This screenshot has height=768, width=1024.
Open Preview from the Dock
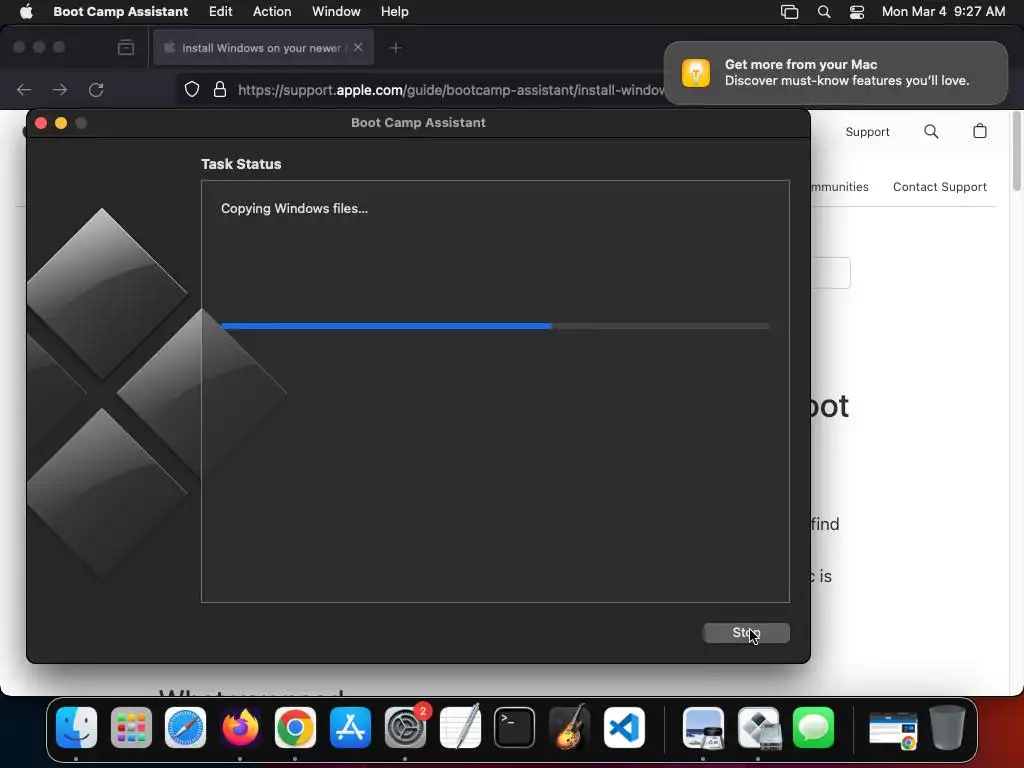click(x=703, y=727)
